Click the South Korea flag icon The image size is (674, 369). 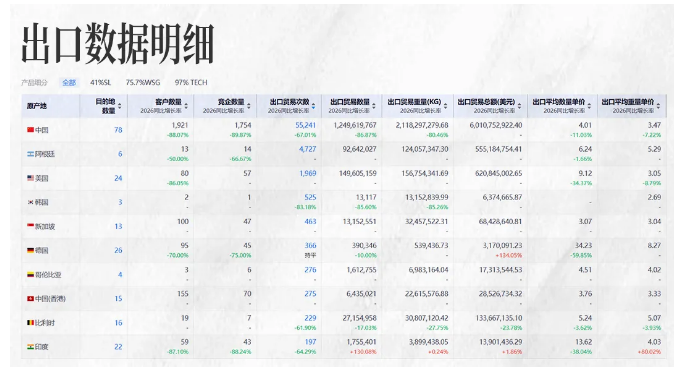[31, 202]
